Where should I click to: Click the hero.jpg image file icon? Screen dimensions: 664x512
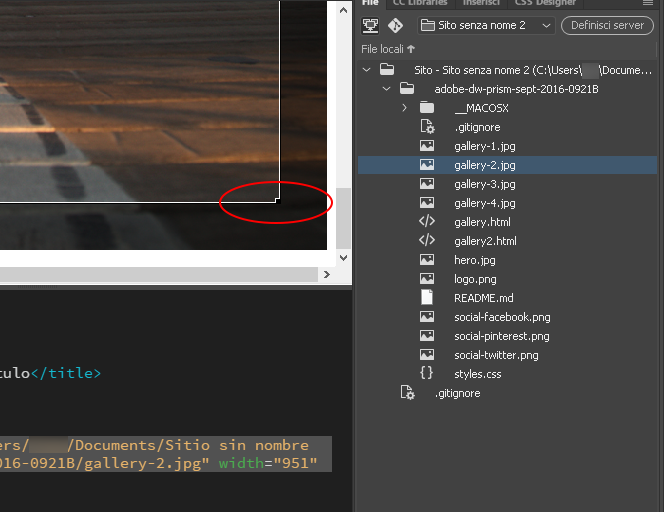coord(427,260)
